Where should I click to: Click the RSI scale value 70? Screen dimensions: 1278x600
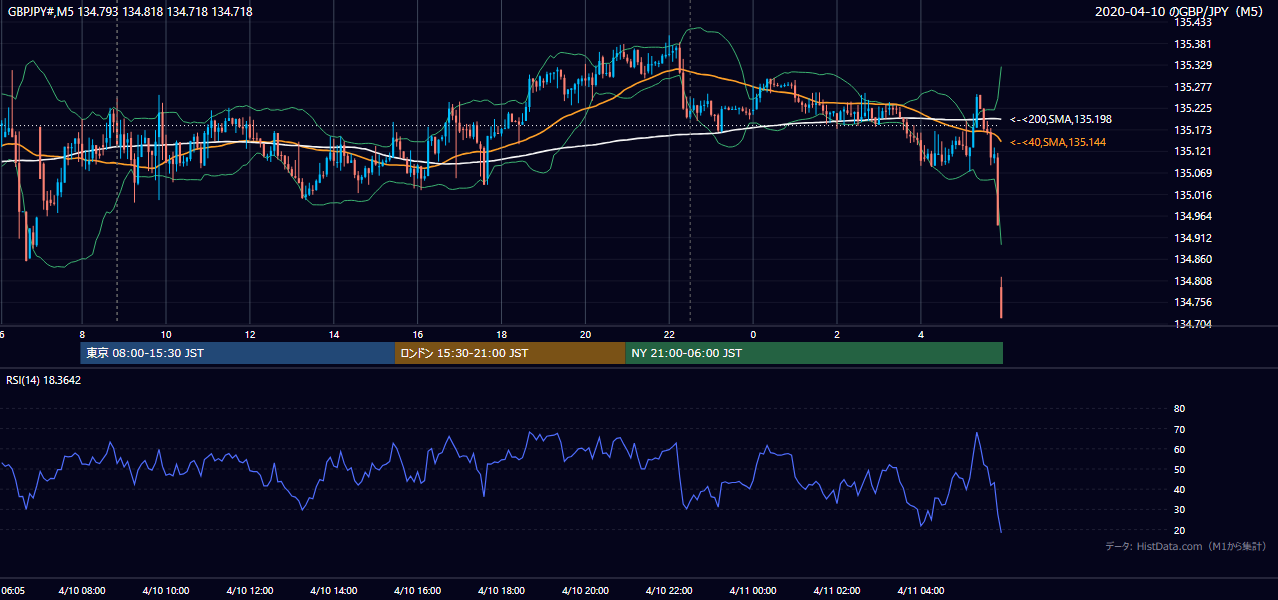(x=1180, y=429)
